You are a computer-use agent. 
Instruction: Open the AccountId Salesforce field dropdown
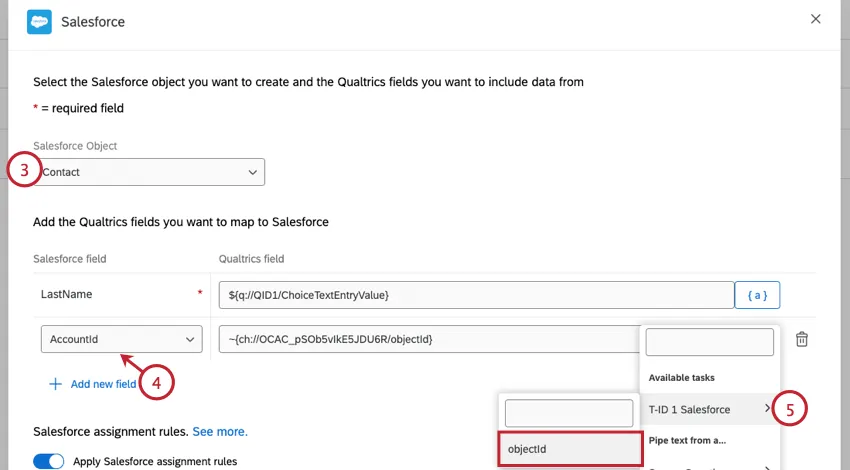click(121, 340)
